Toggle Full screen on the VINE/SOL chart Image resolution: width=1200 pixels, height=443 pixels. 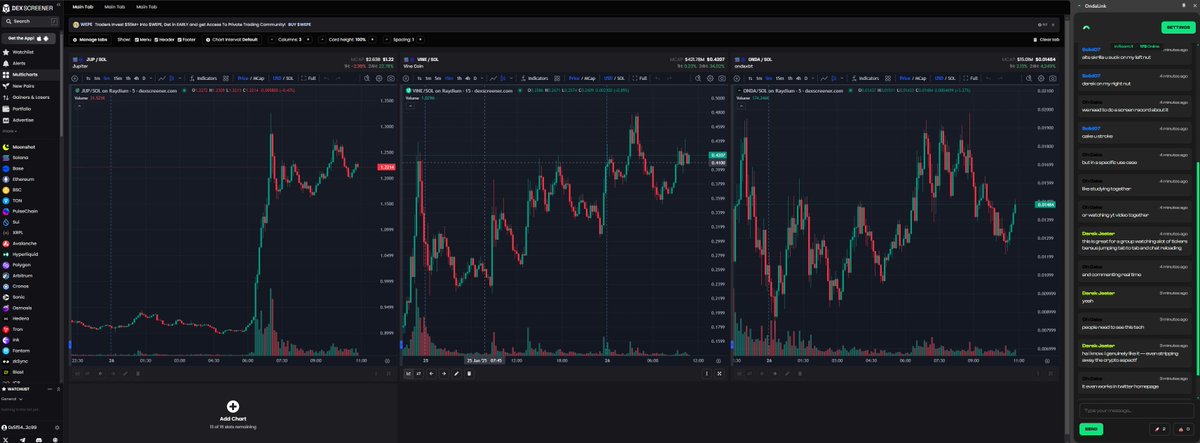click(x=640, y=78)
